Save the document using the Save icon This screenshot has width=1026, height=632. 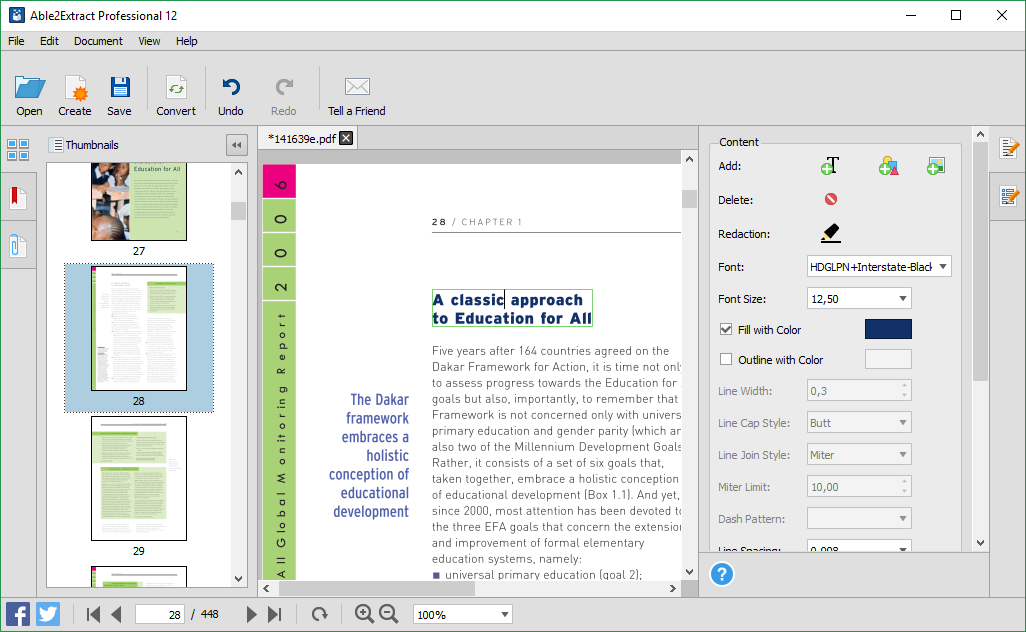pyautogui.click(x=119, y=96)
